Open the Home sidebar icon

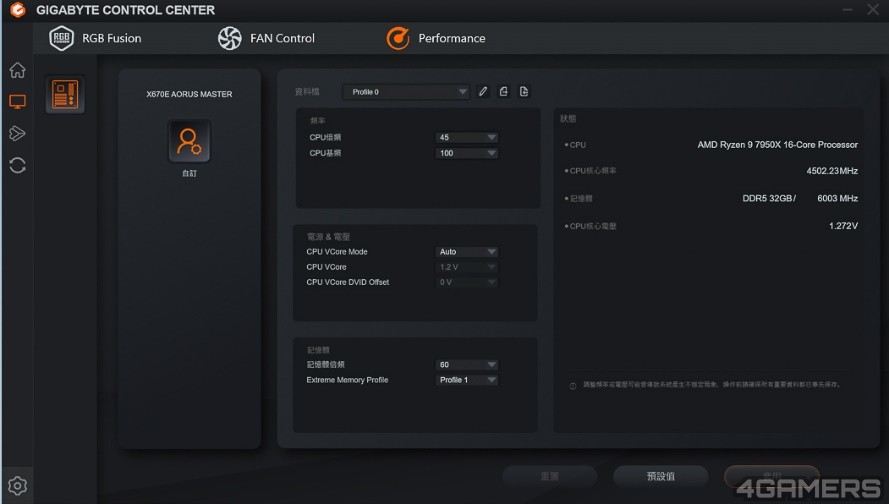coord(18,70)
